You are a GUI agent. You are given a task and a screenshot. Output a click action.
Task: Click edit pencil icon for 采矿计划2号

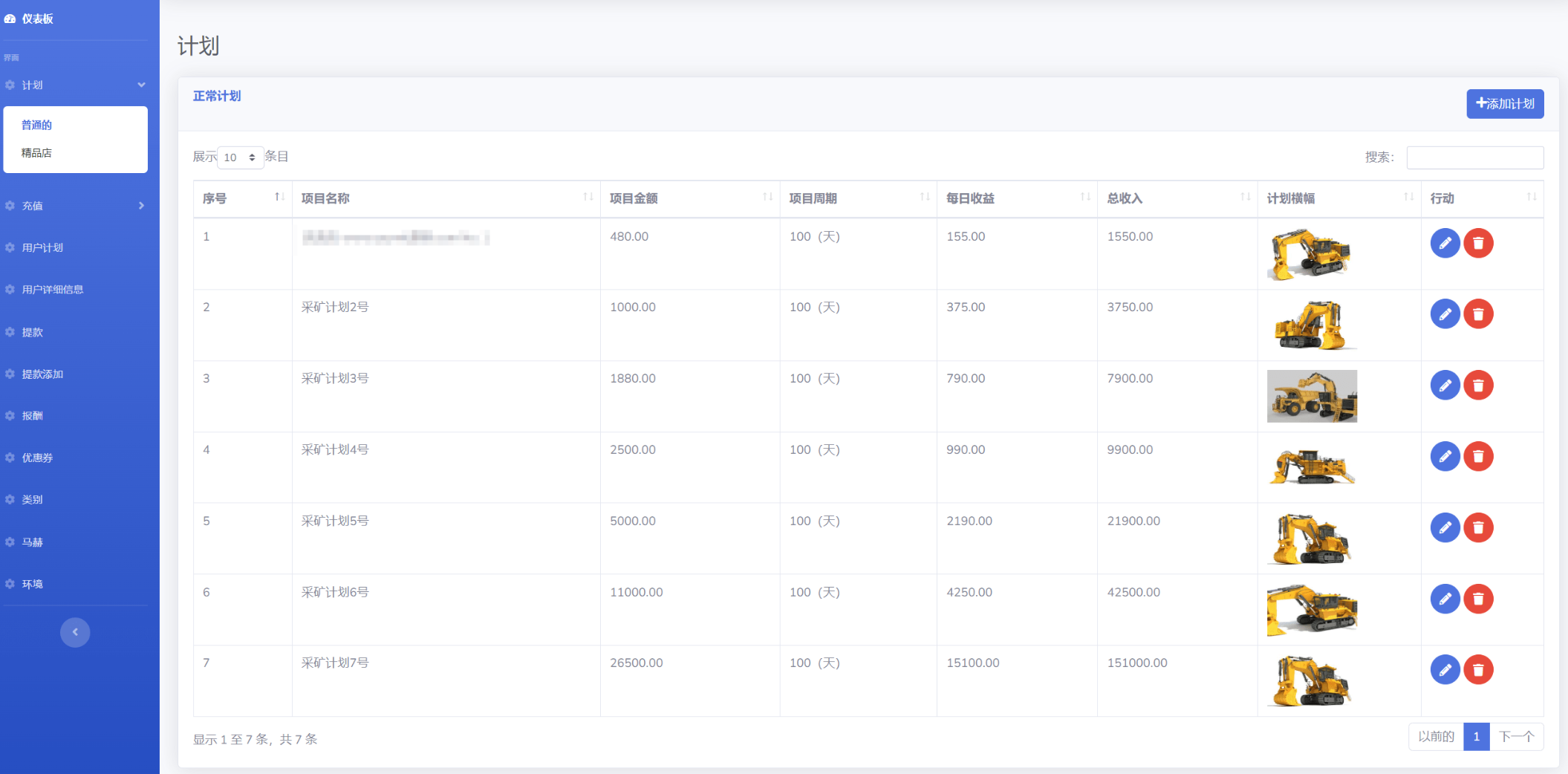point(1445,314)
